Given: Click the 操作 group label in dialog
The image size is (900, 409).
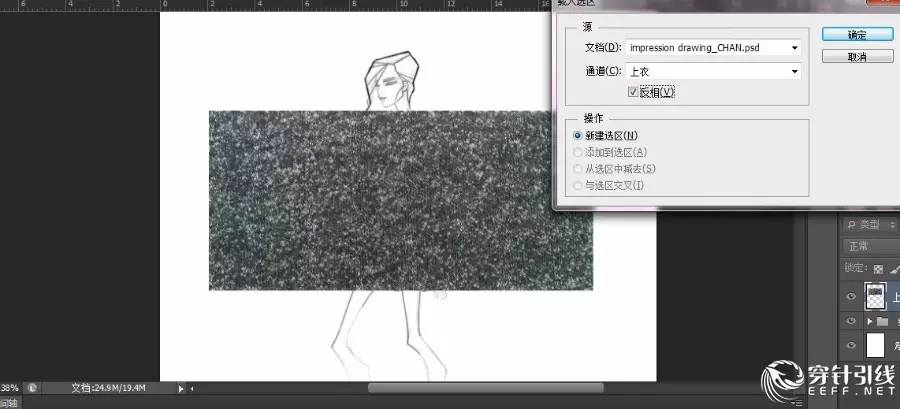Looking at the screenshot, I should [593, 118].
